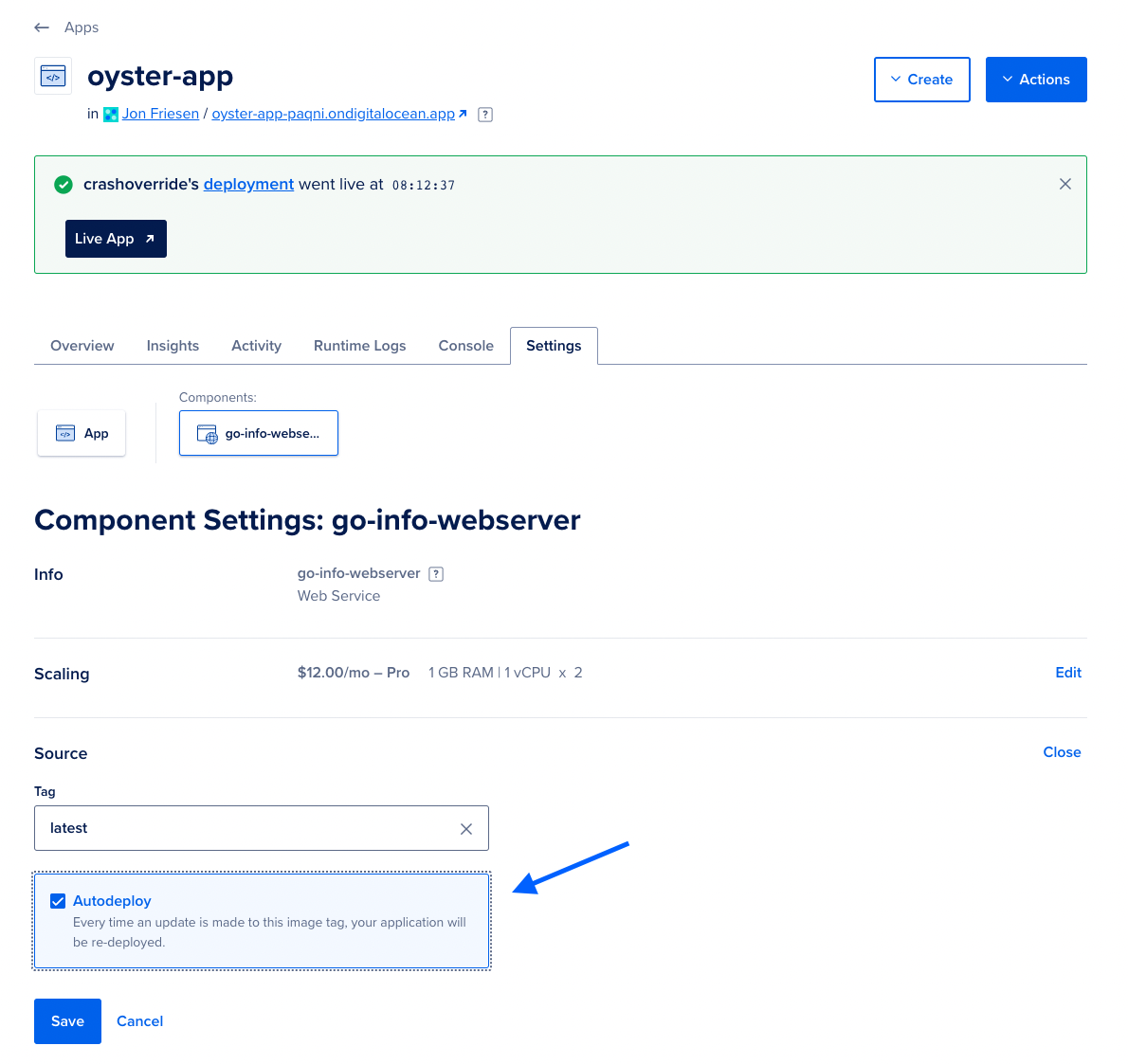Open the Create dropdown

[921, 80]
